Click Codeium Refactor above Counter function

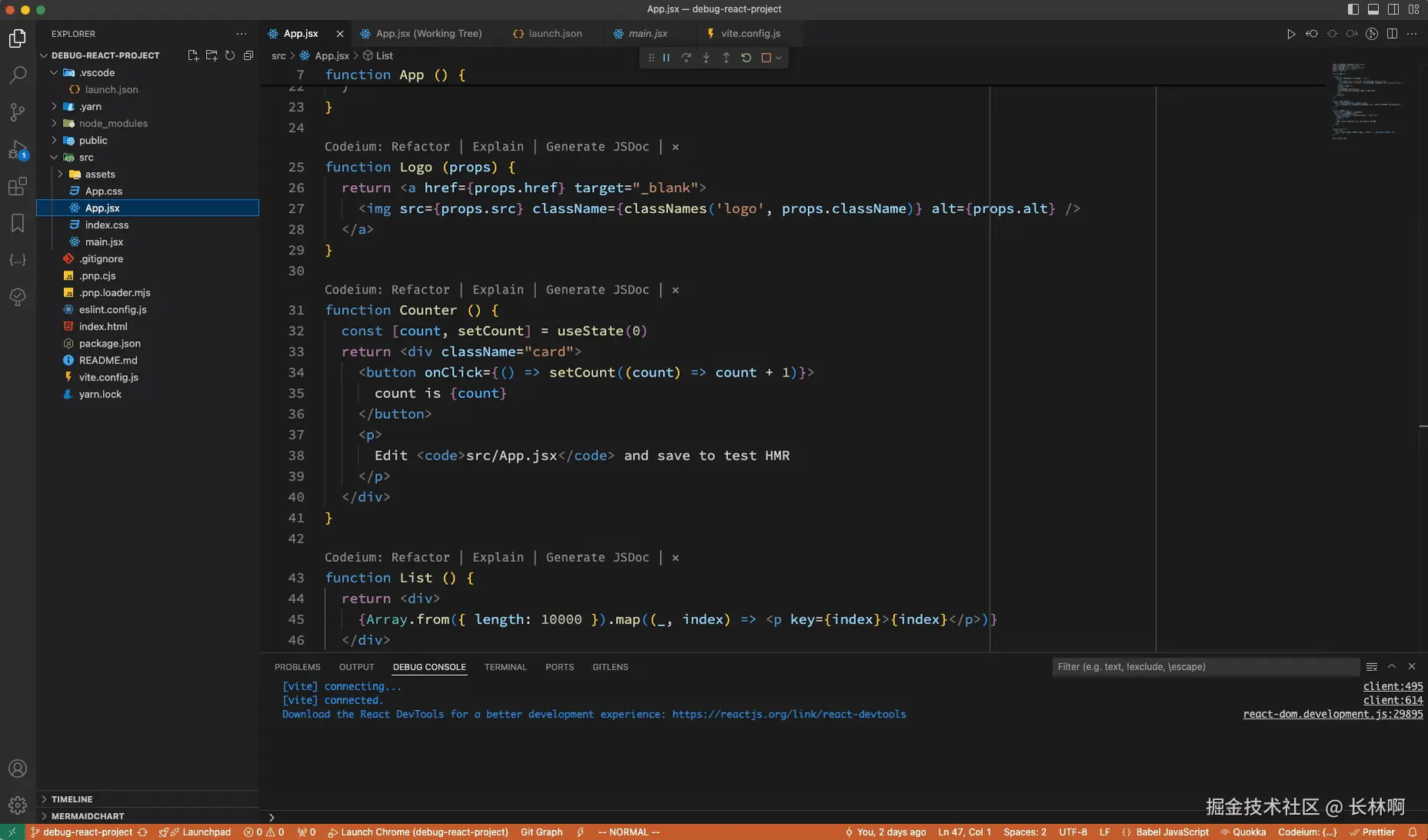pyautogui.click(x=420, y=290)
